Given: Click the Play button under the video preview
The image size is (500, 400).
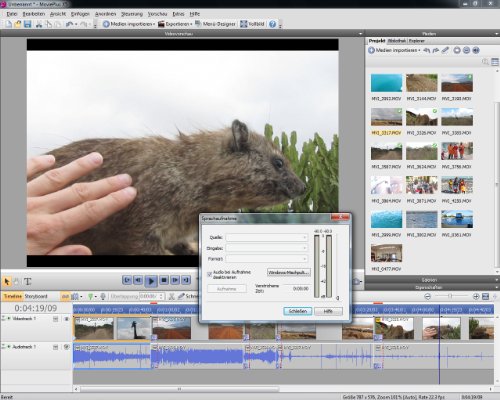Looking at the screenshot, I should [x=151, y=281].
